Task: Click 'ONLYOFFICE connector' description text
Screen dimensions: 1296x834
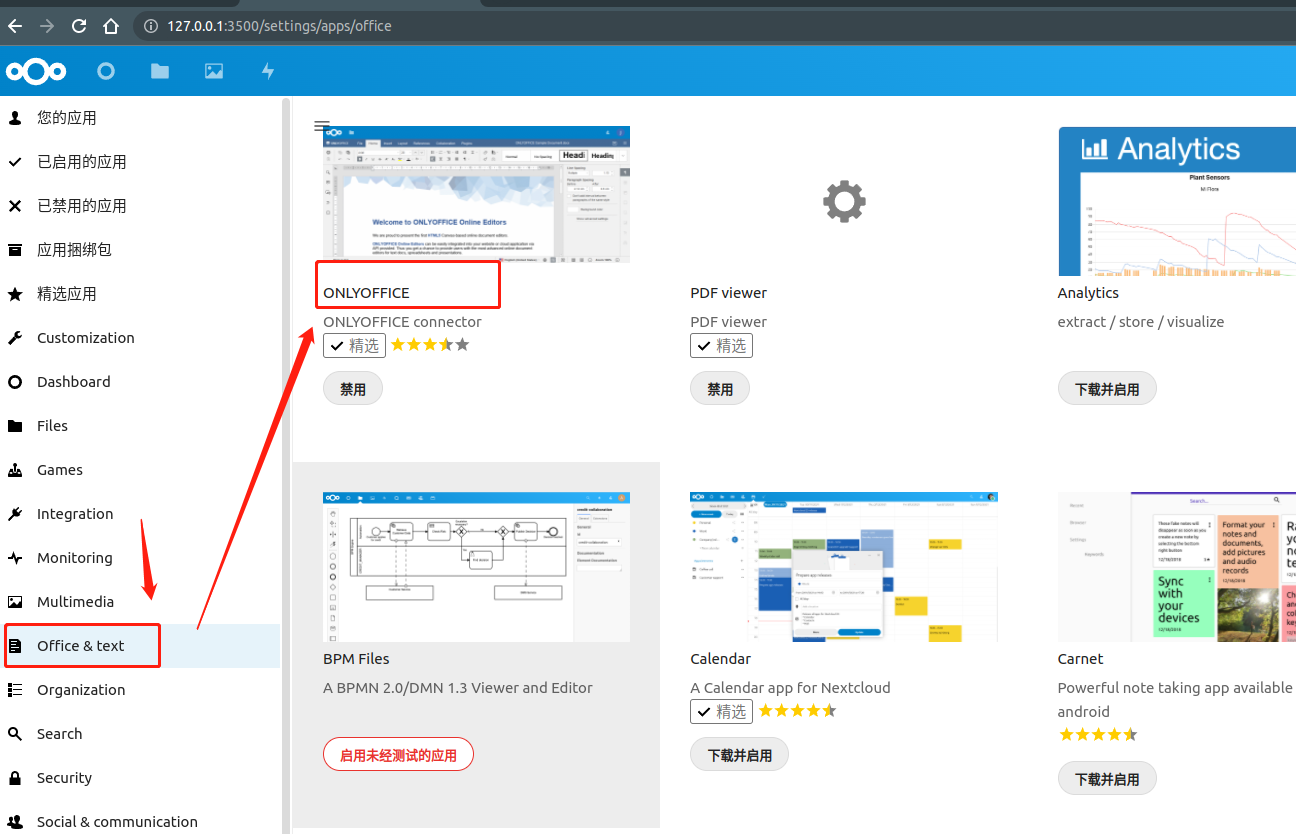Action: [x=402, y=322]
